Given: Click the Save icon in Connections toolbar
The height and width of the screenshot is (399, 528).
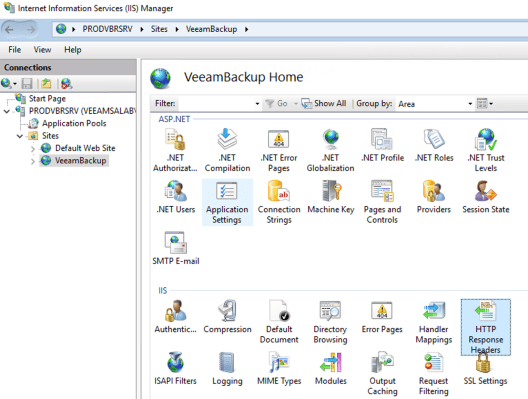Looking at the screenshot, I should coord(27,83).
